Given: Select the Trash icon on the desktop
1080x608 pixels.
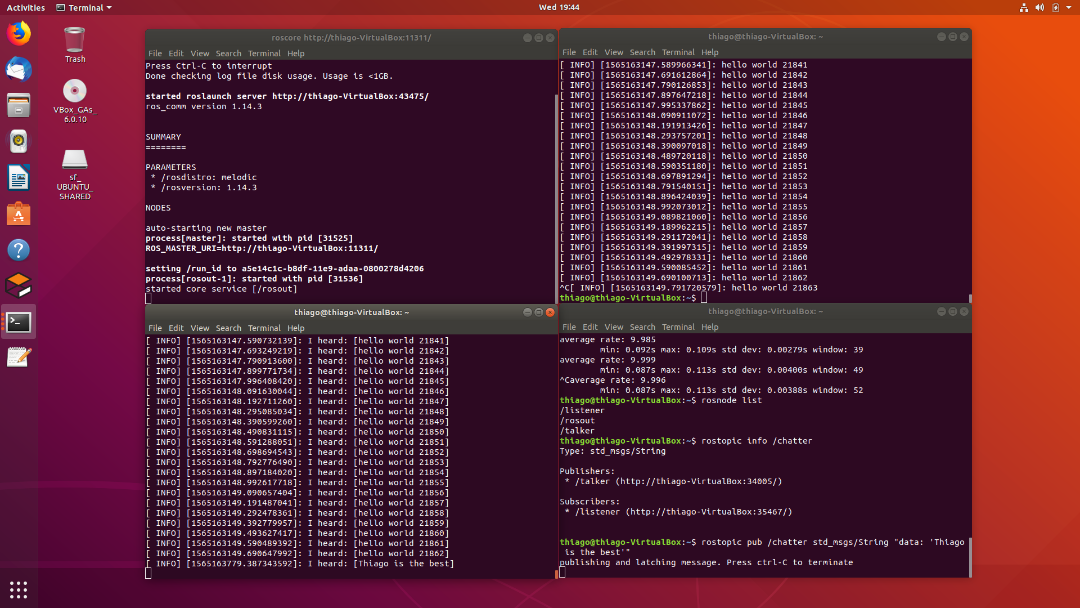Looking at the screenshot, I should (x=75, y=41).
